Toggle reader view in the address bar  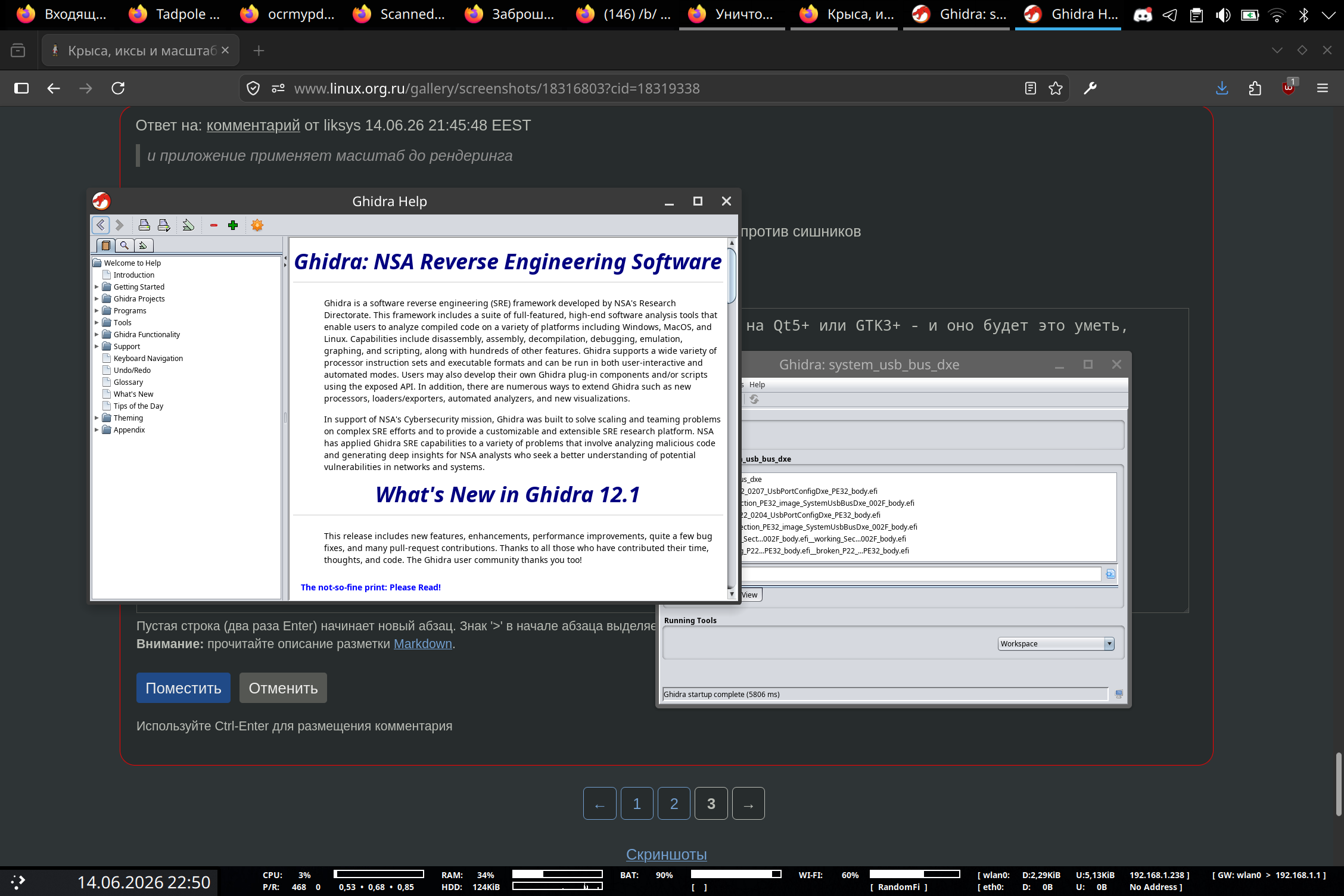click(x=1030, y=88)
